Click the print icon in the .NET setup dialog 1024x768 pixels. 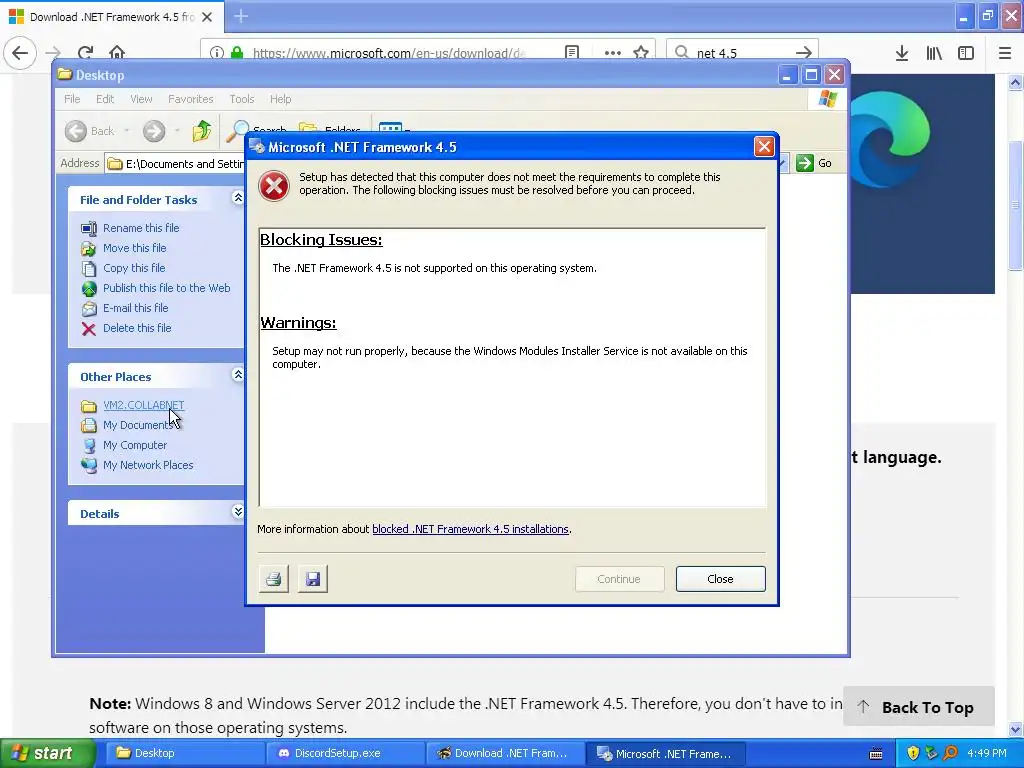pyautogui.click(x=274, y=579)
